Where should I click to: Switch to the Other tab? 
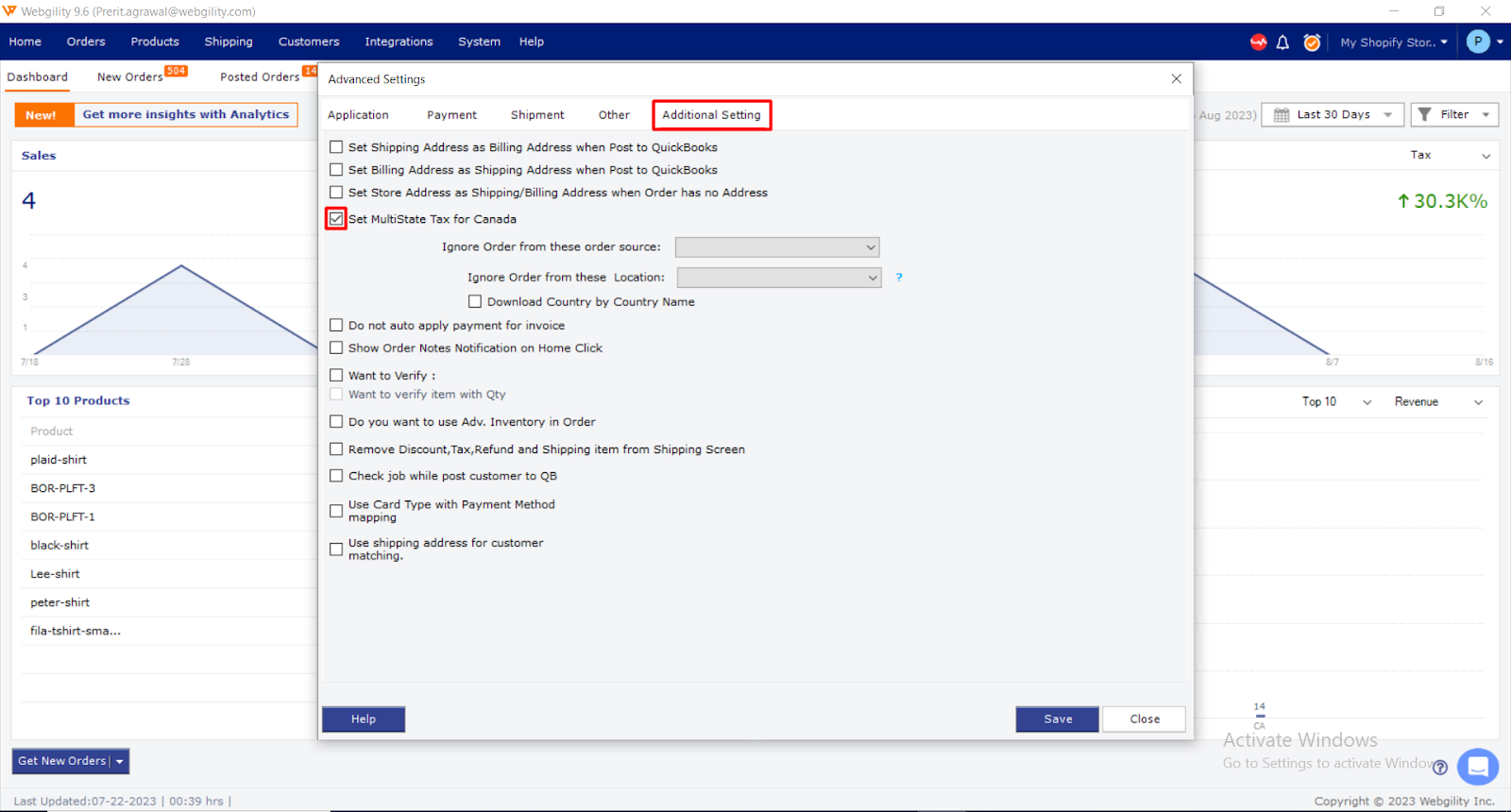[614, 115]
